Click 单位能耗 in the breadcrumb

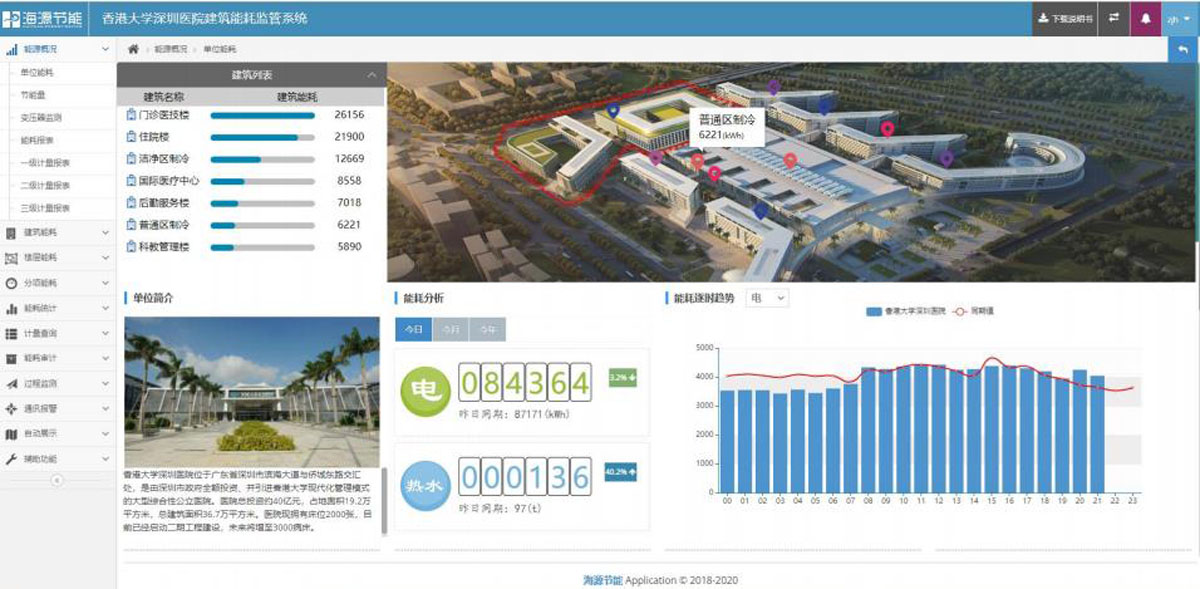point(219,49)
